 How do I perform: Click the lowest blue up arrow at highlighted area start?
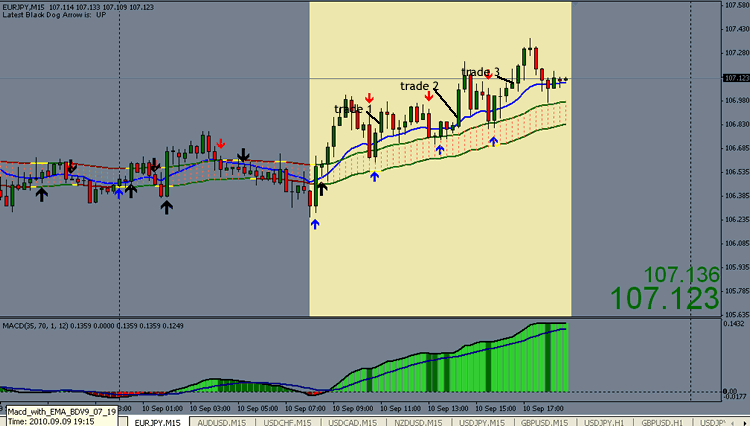point(315,225)
